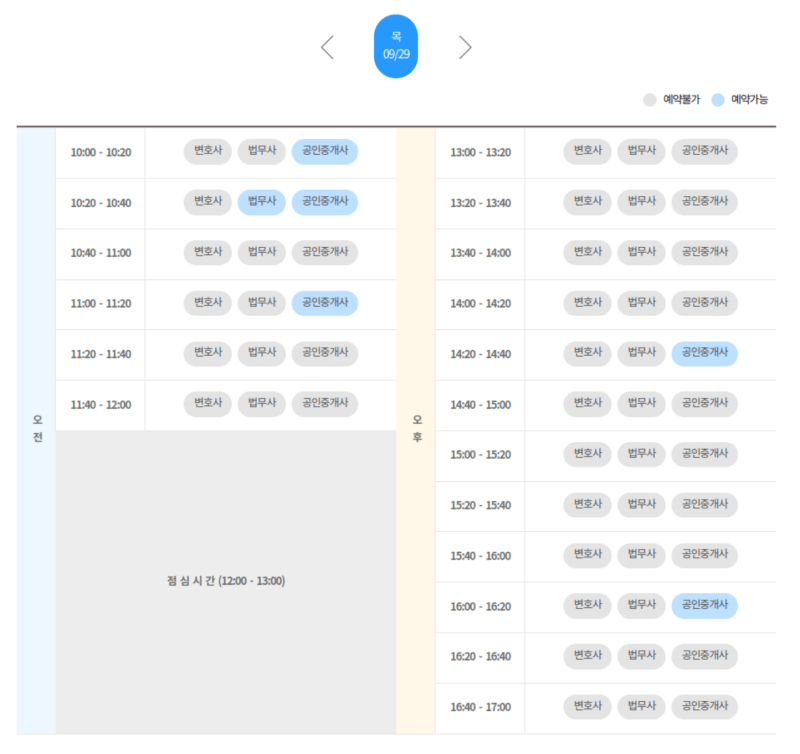Viewport: 800px width, 754px height.
Task: Book 공인중개사 for 10:20 - 10:40
Action: [325, 202]
